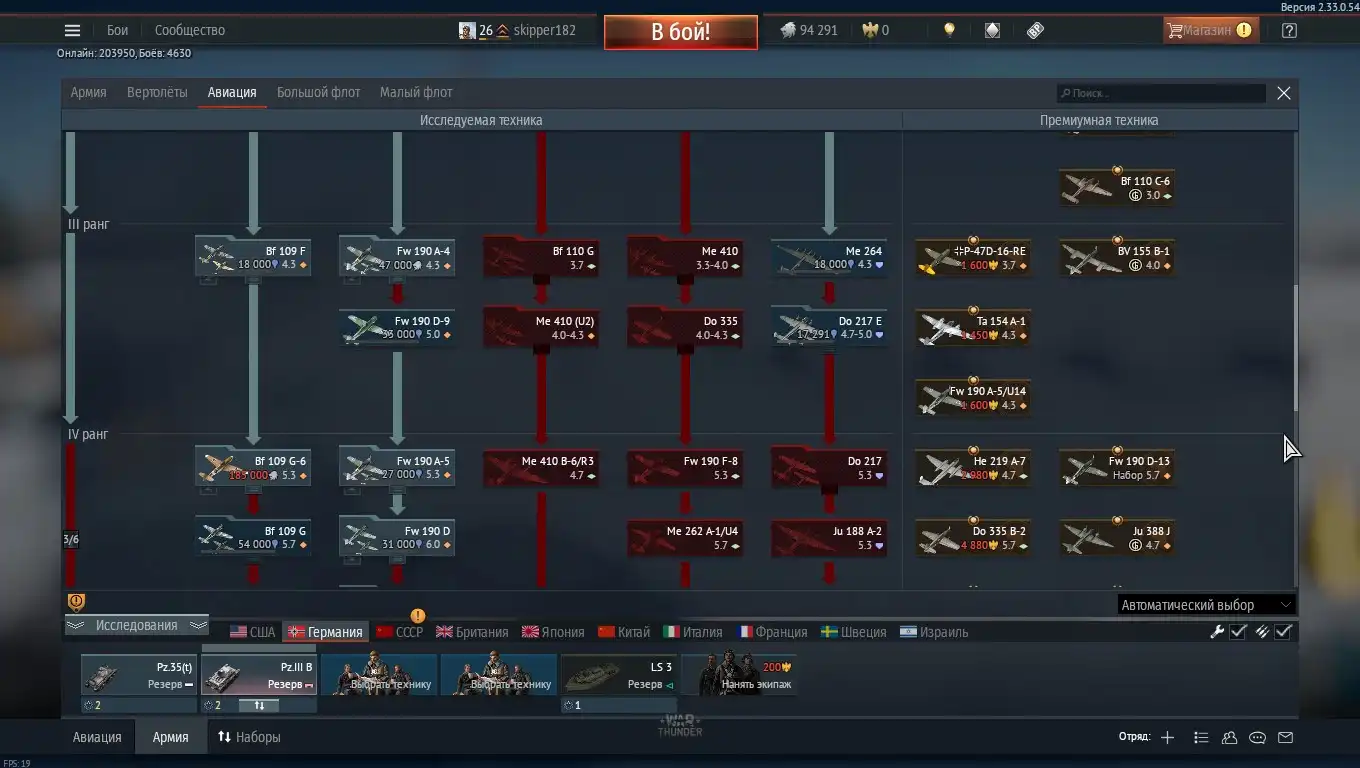Select the Me 264 bomber card
Image resolution: width=1360 pixels, height=768 pixels.
click(829, 257)
